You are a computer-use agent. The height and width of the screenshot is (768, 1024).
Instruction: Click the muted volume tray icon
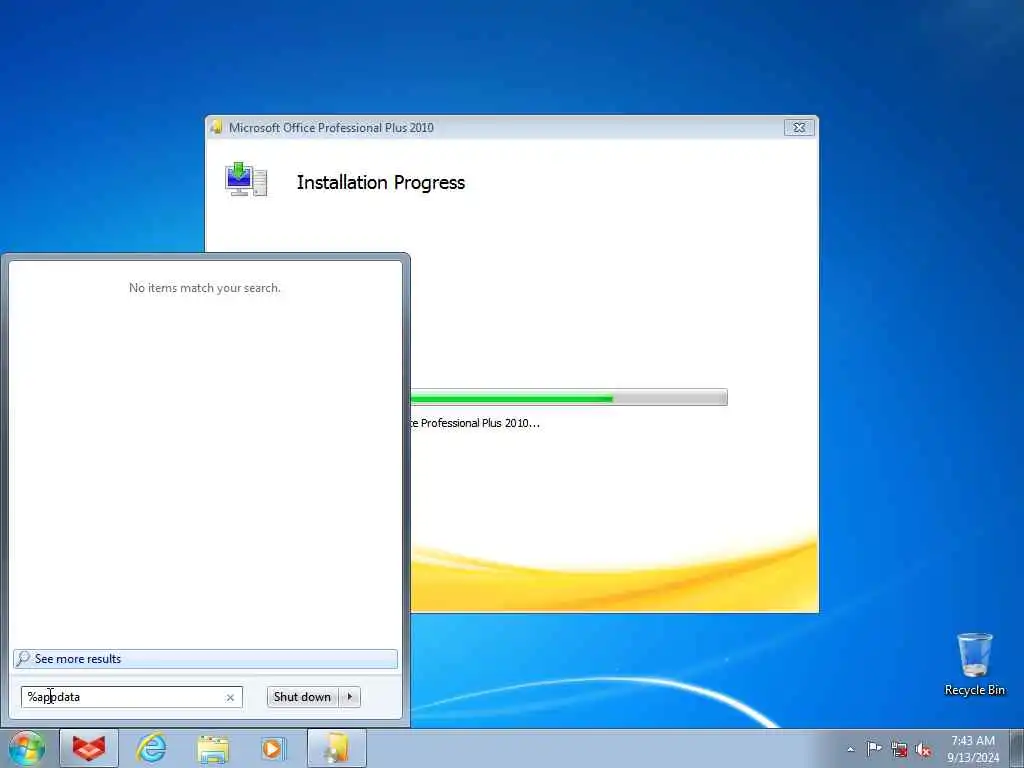(923, 750)
